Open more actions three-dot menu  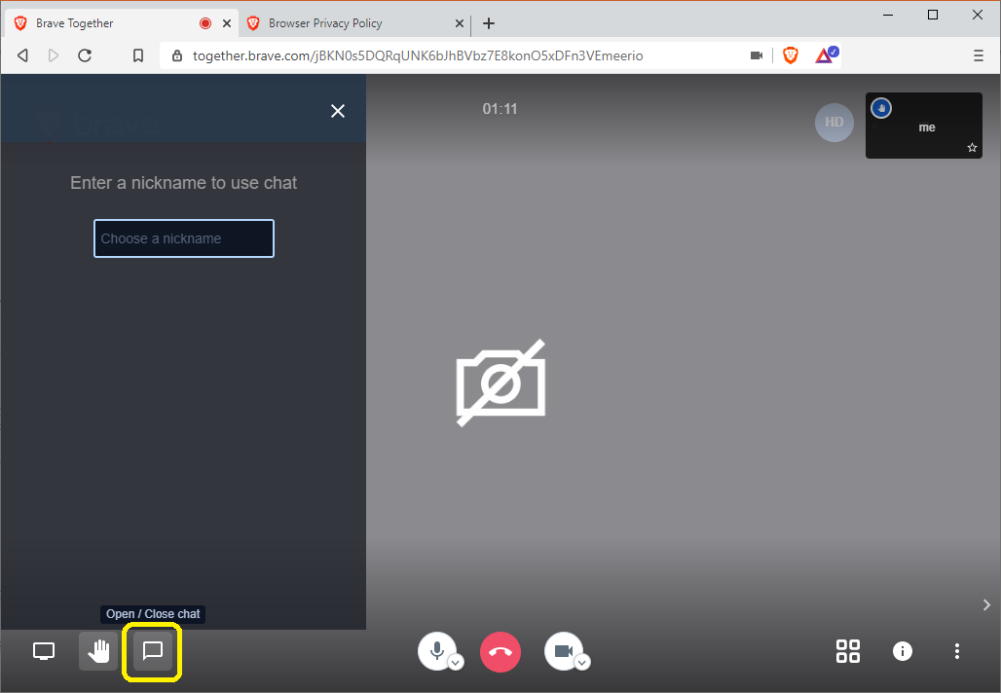coord(957,652)
